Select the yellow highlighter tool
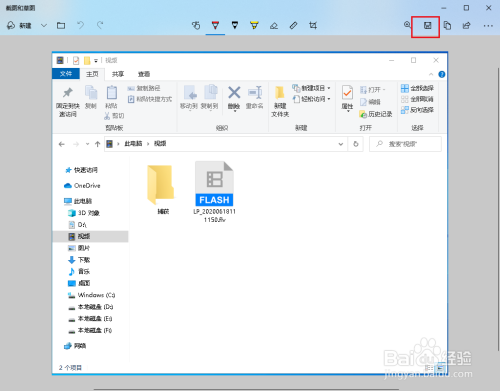This screenshot has width=500, height=391. (x=254, y=25)
